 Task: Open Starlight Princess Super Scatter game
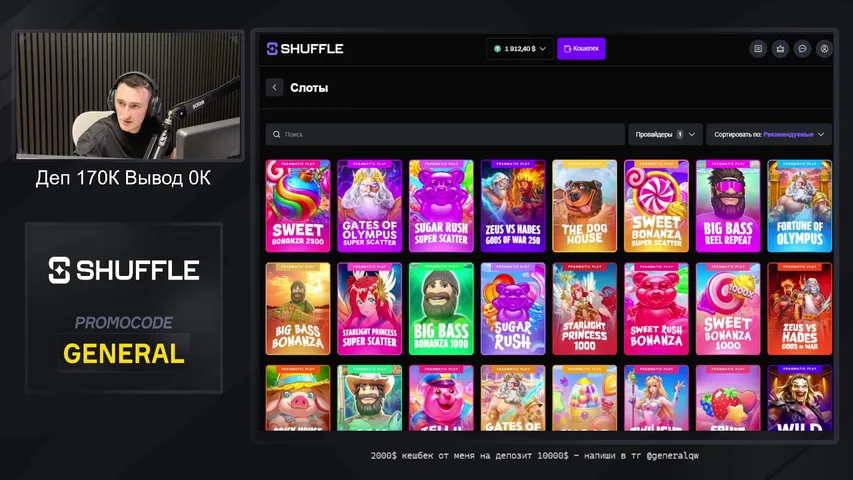[369, 309]
